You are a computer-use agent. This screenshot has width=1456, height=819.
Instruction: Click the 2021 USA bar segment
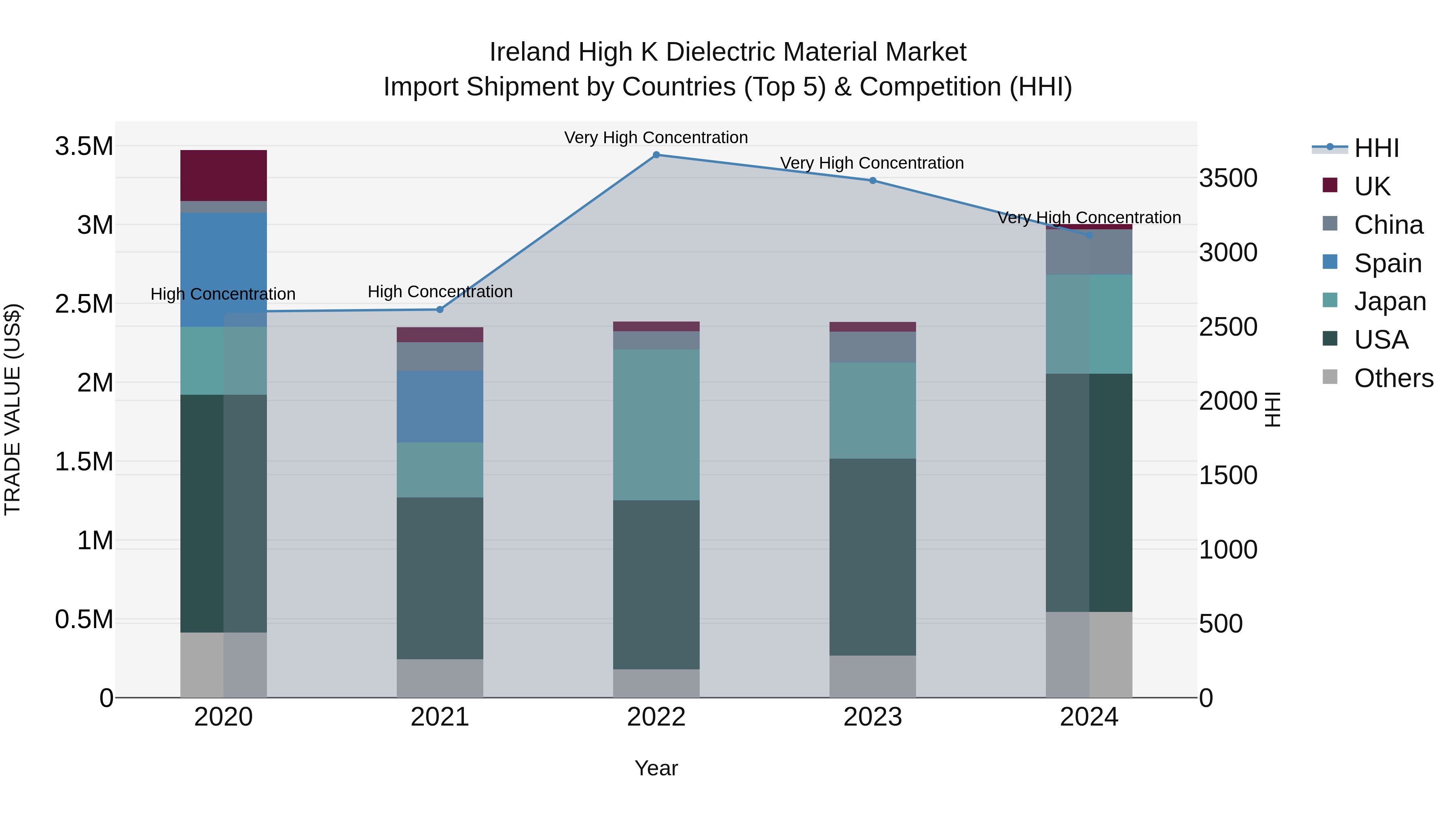click(440, 578)
